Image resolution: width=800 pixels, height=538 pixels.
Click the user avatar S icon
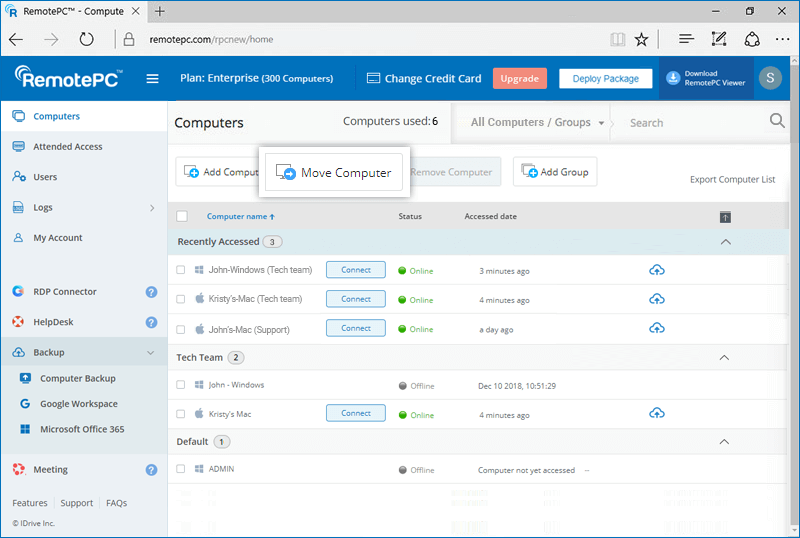click(x=769, y=79)
